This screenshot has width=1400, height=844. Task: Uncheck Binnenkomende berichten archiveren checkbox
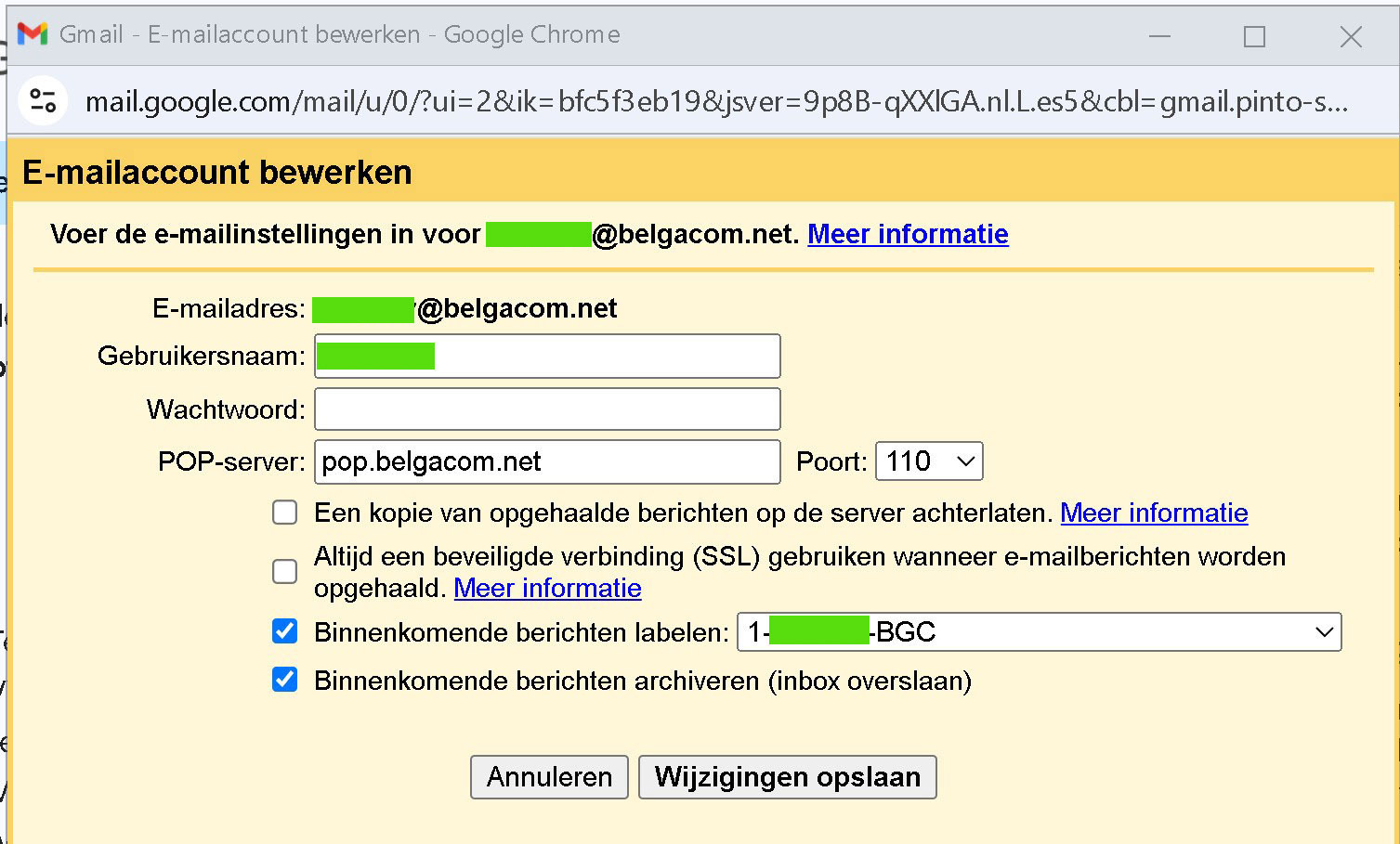285,680
